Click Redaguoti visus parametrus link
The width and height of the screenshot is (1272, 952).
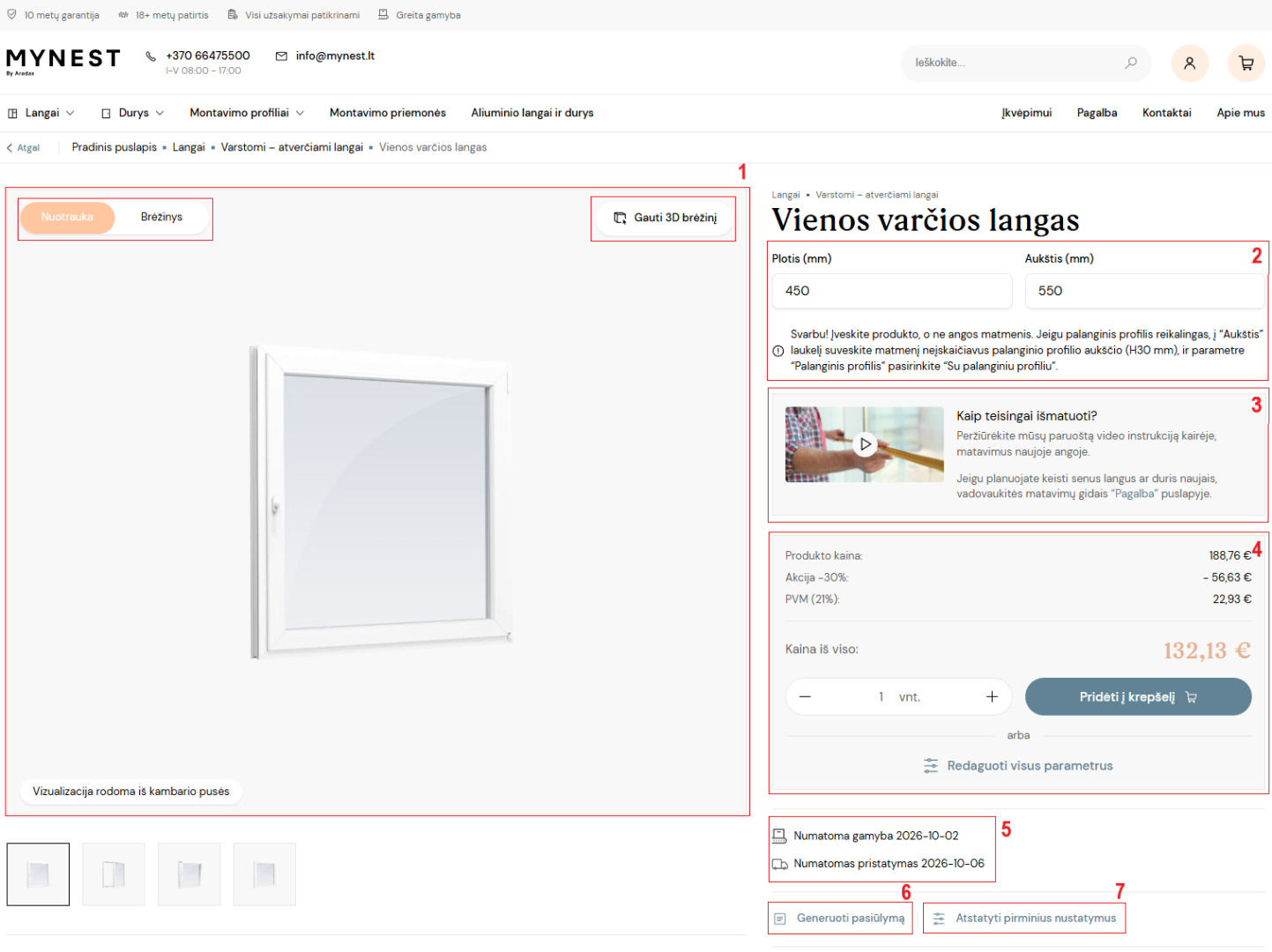1018,766
